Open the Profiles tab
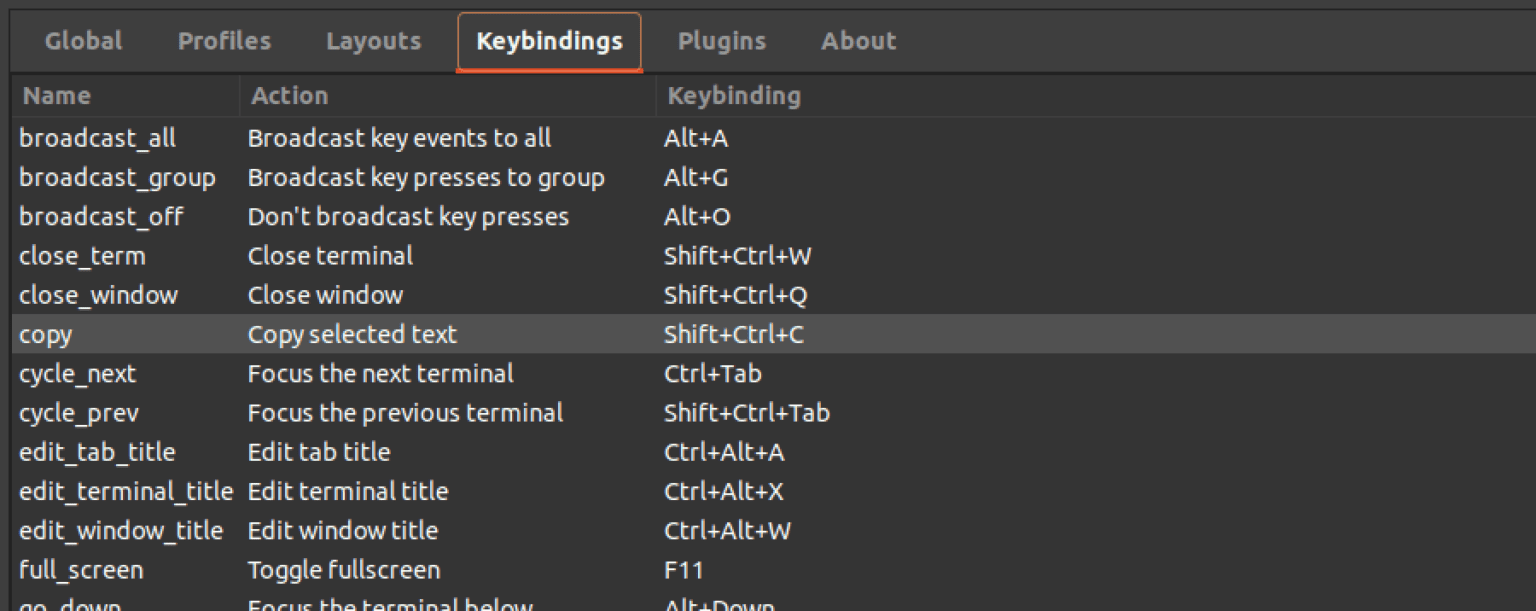 [x=224, y=41]
